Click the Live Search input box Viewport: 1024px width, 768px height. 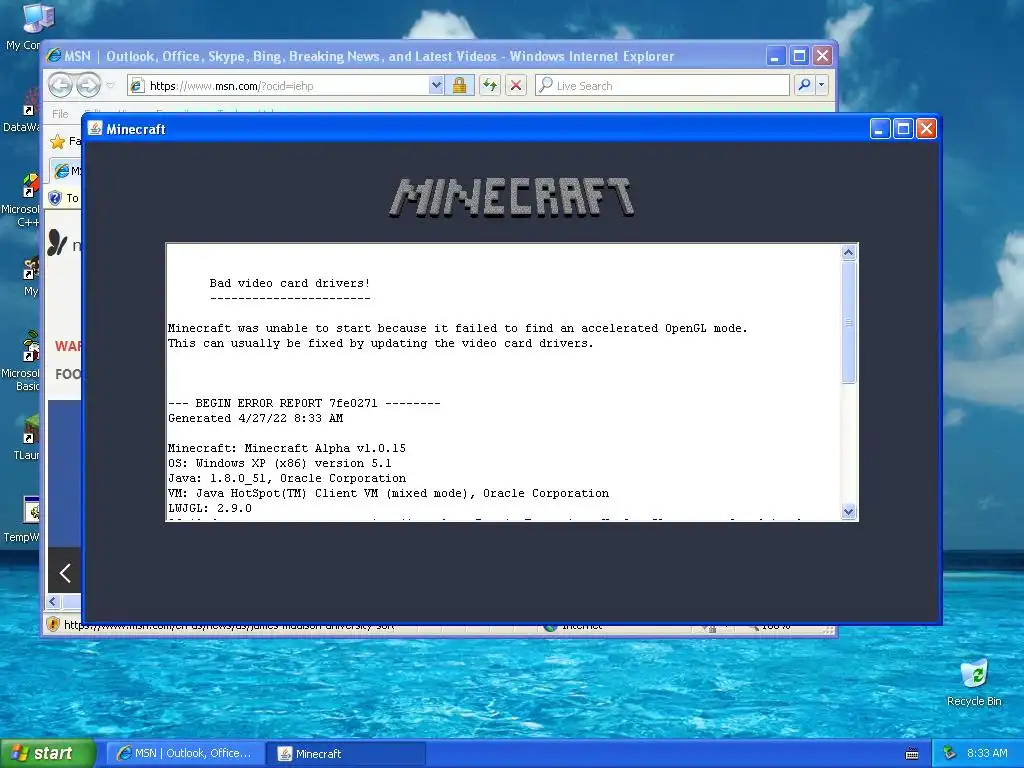662,86
